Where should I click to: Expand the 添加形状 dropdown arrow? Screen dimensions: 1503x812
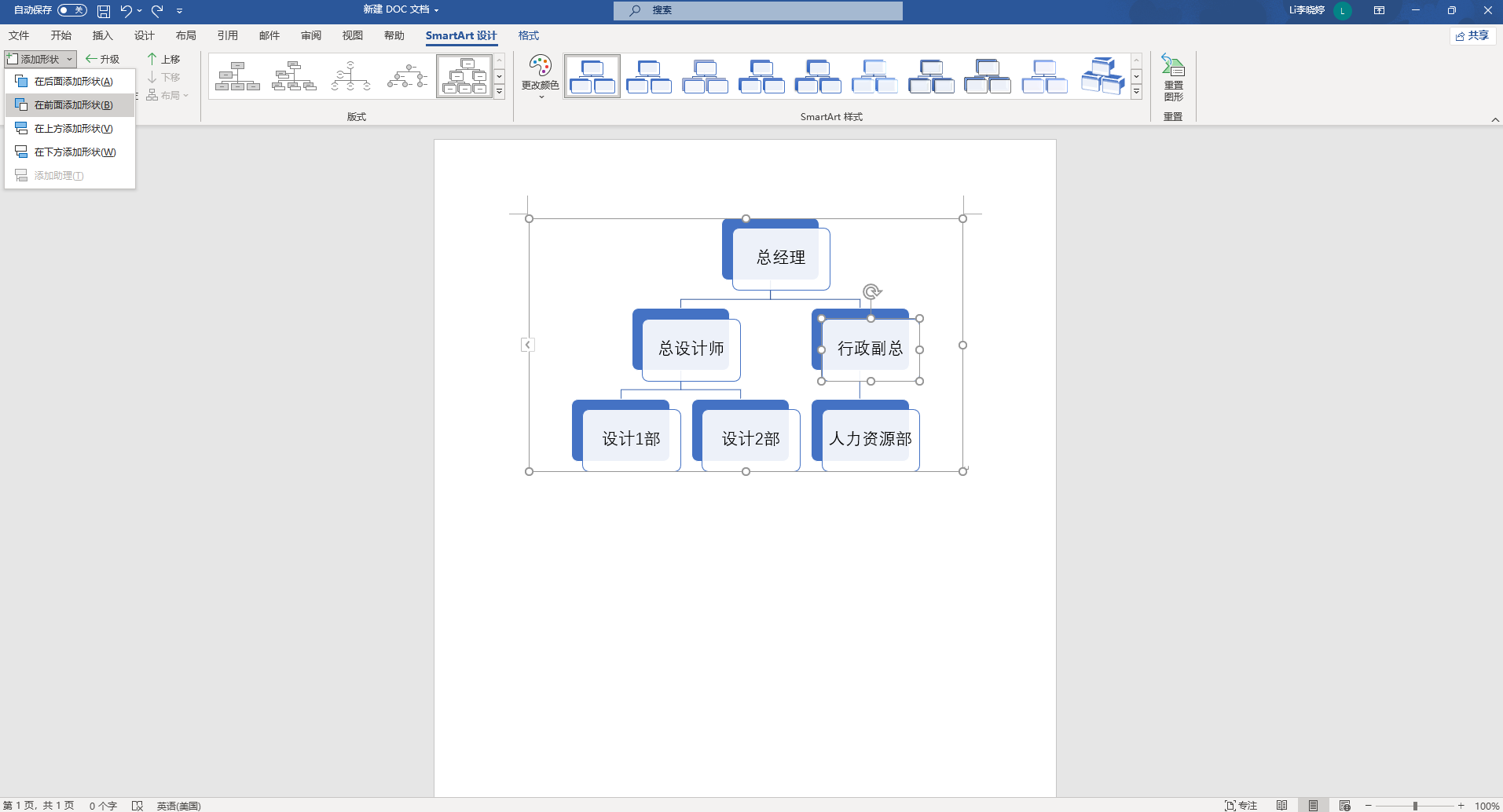click(70, 59)
